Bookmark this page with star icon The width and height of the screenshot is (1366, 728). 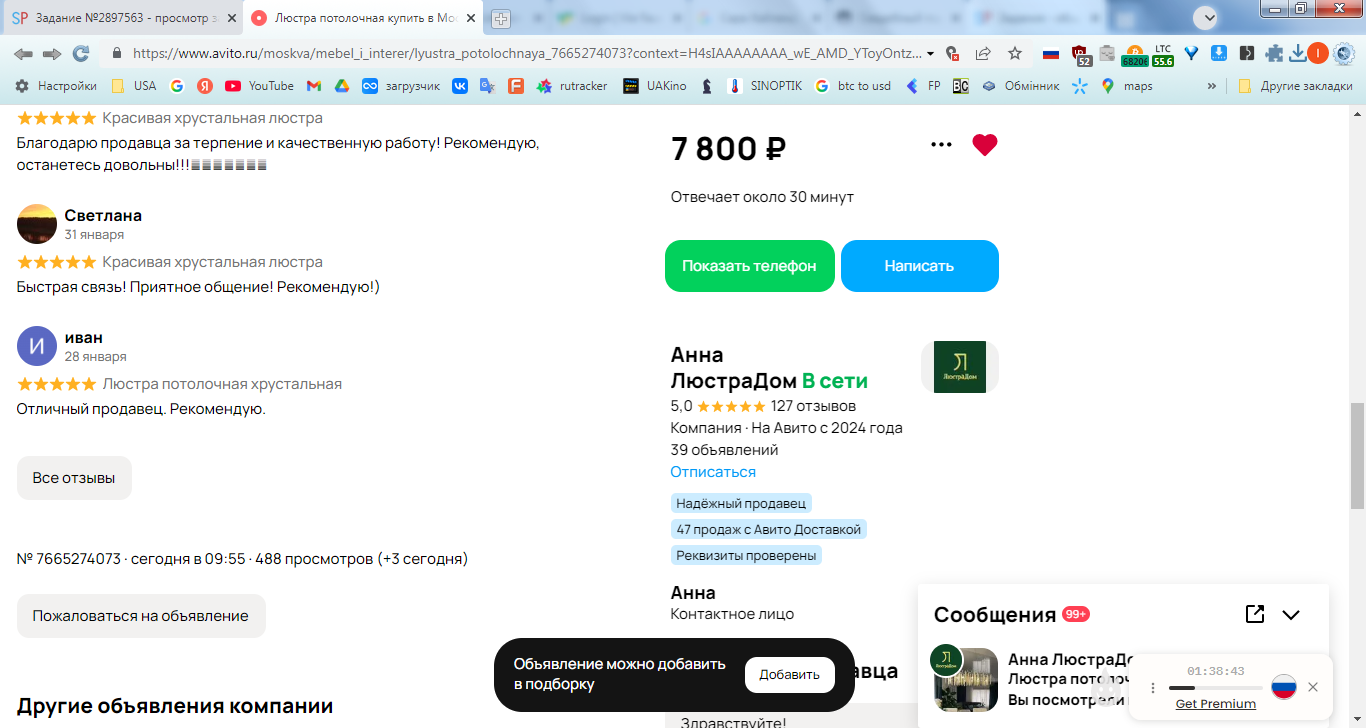pyautogui.click(x=1015, y=53)
